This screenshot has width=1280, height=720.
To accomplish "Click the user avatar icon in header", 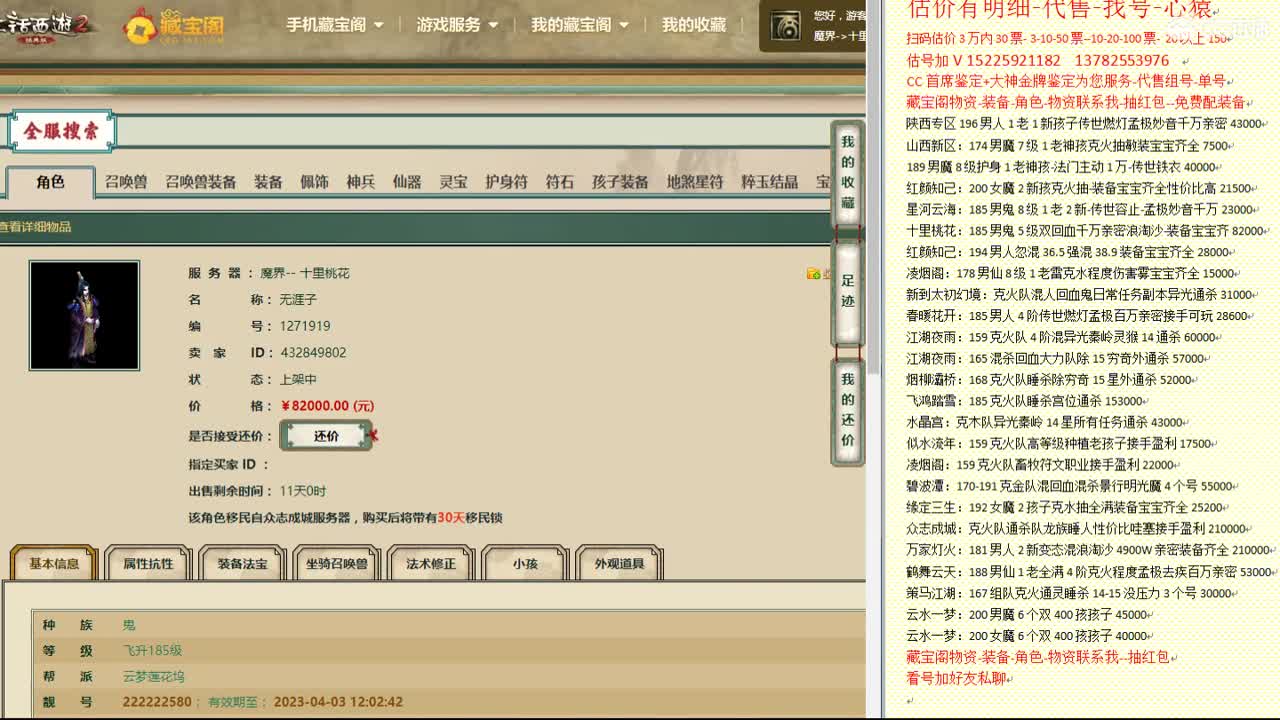I will point(787,26).
